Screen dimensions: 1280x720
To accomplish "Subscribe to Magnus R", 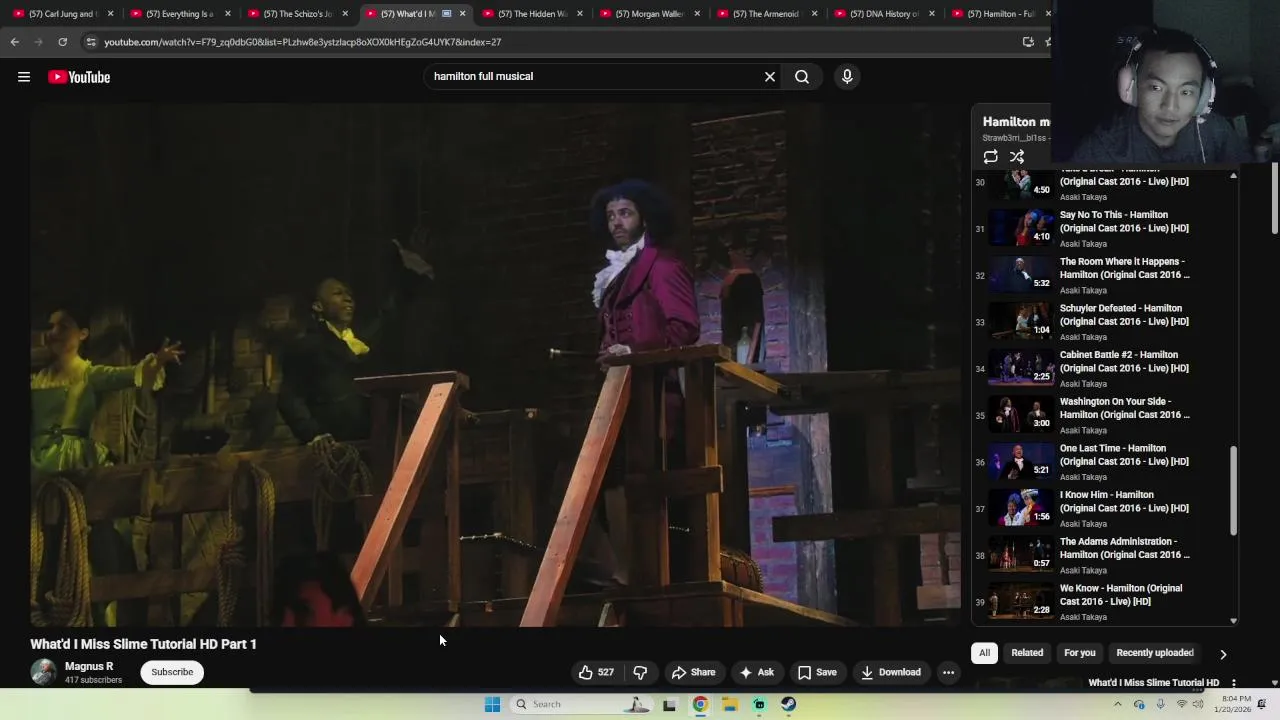I will pyautogui.click(x=172, y=672).
